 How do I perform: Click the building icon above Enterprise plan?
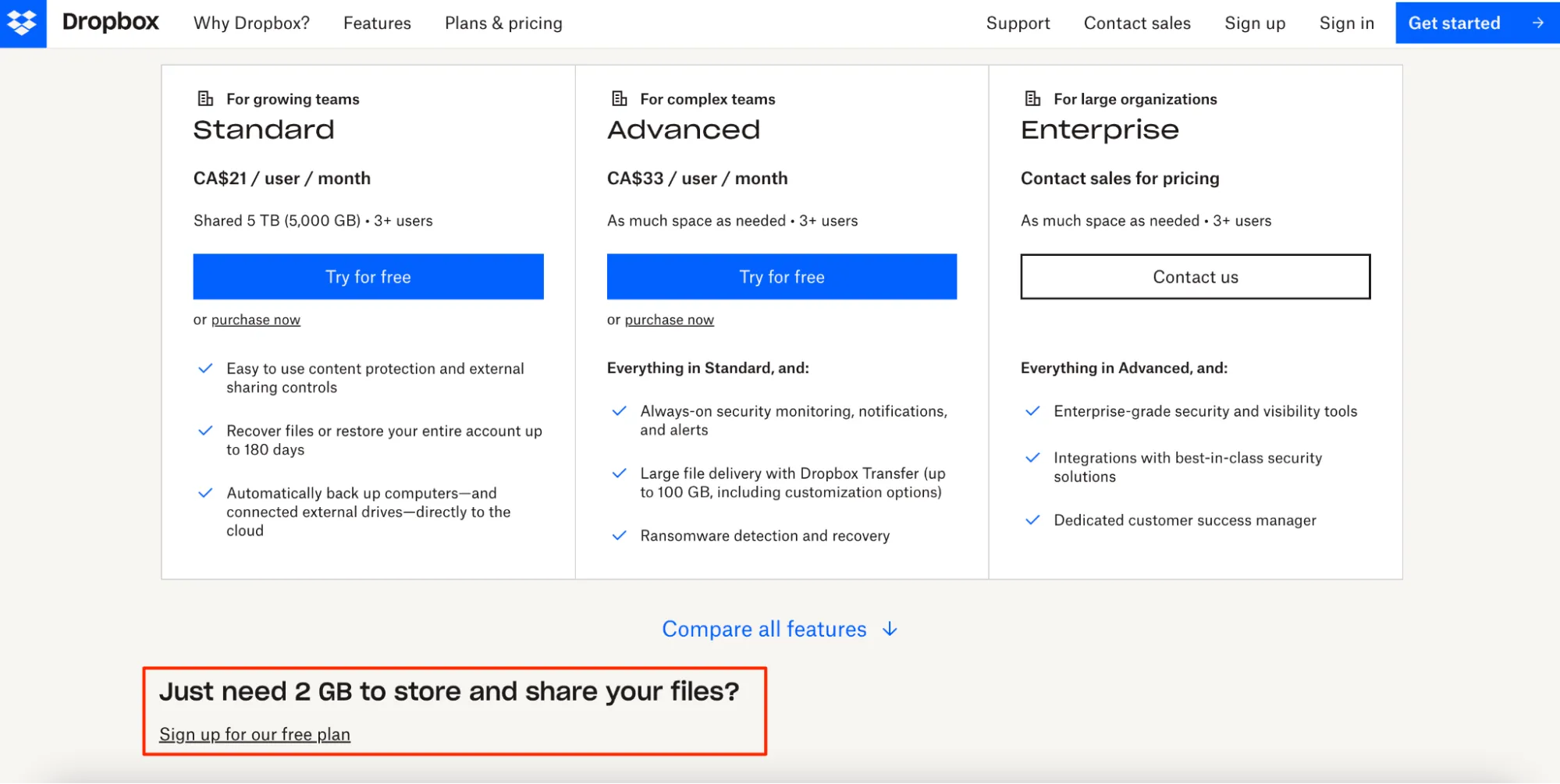coord(1033,98)
